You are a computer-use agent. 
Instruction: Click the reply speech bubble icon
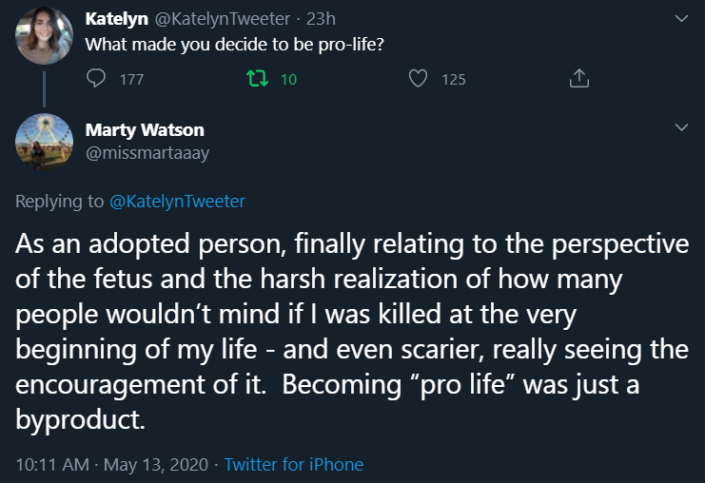pyautogui.click(x=97, y=79)
